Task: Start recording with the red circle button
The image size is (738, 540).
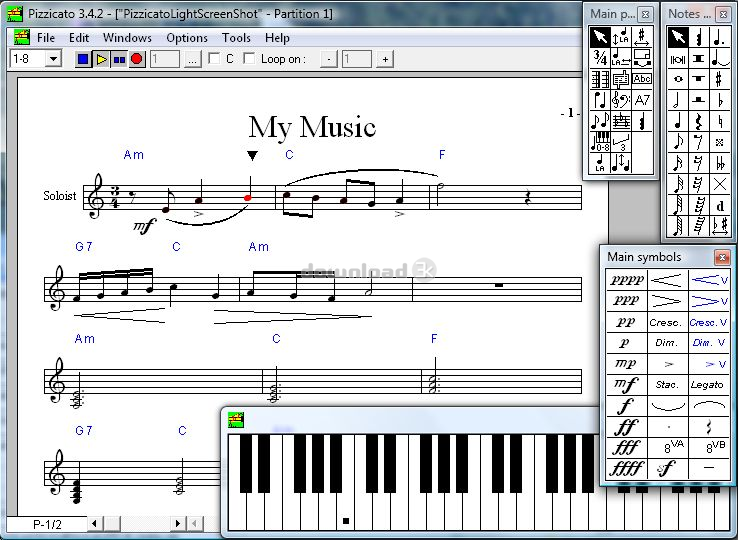Action: 137,59
